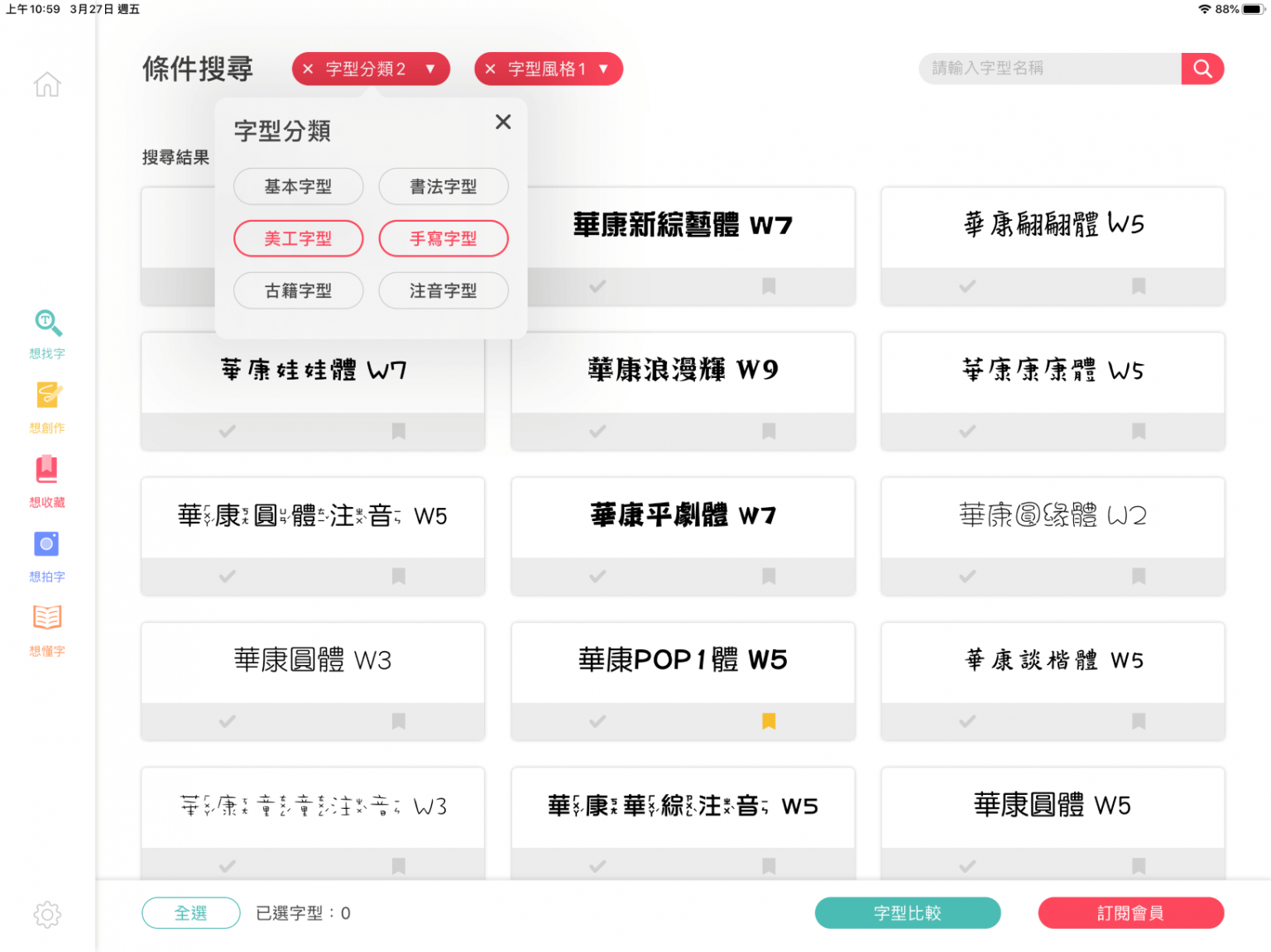Screen dimensions: 1271x952
Task: Check the 華康平劇體 W7 selection mark
Action: [597, 576]
